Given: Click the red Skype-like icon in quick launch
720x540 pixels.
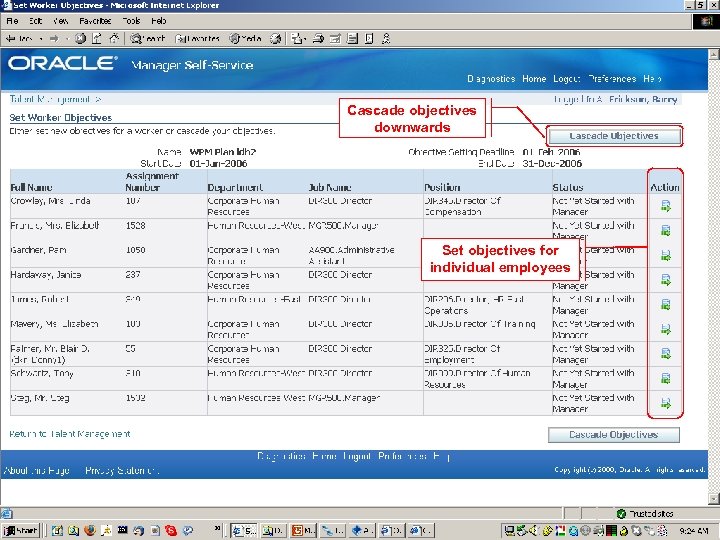Looking at the screenshot, I should pos(171,530).
